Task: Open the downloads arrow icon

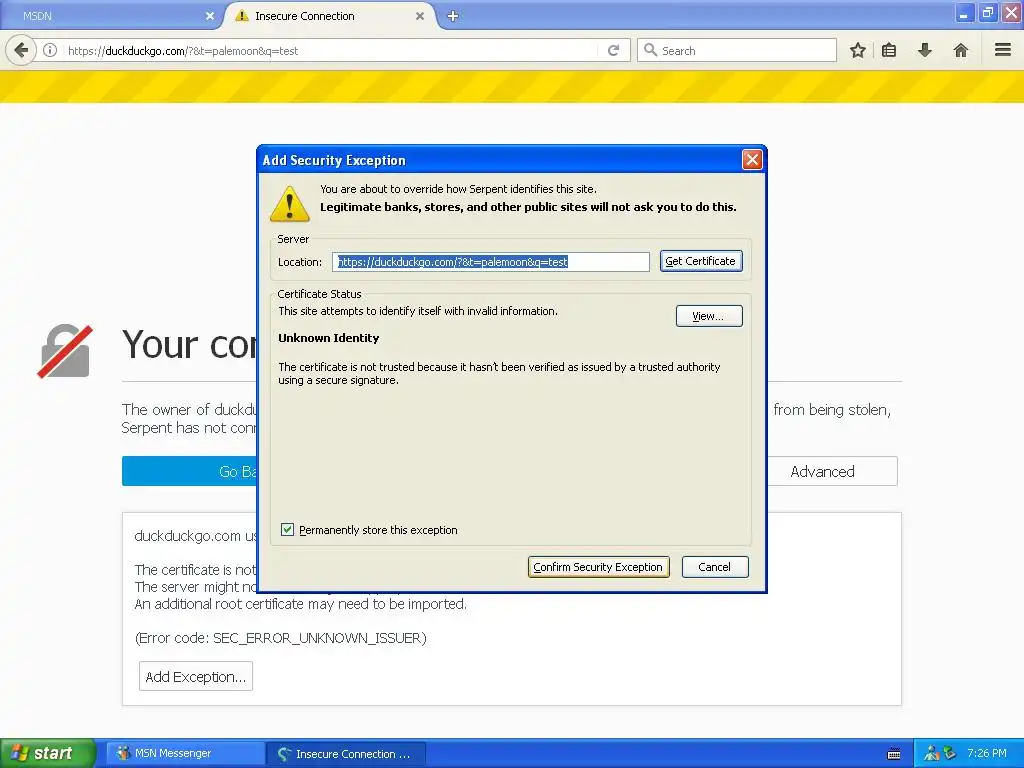Action: click(925, 50)
